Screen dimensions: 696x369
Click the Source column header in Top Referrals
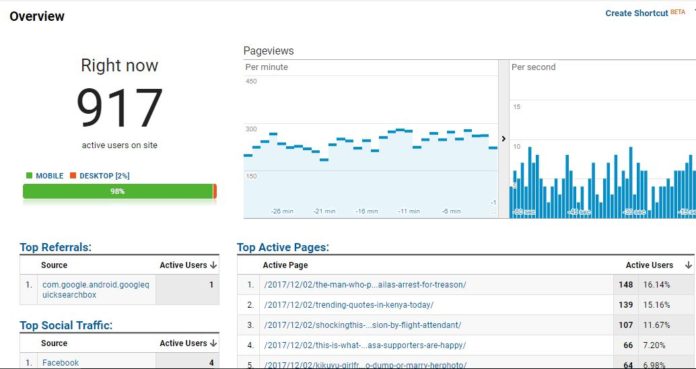click(54, 265)
